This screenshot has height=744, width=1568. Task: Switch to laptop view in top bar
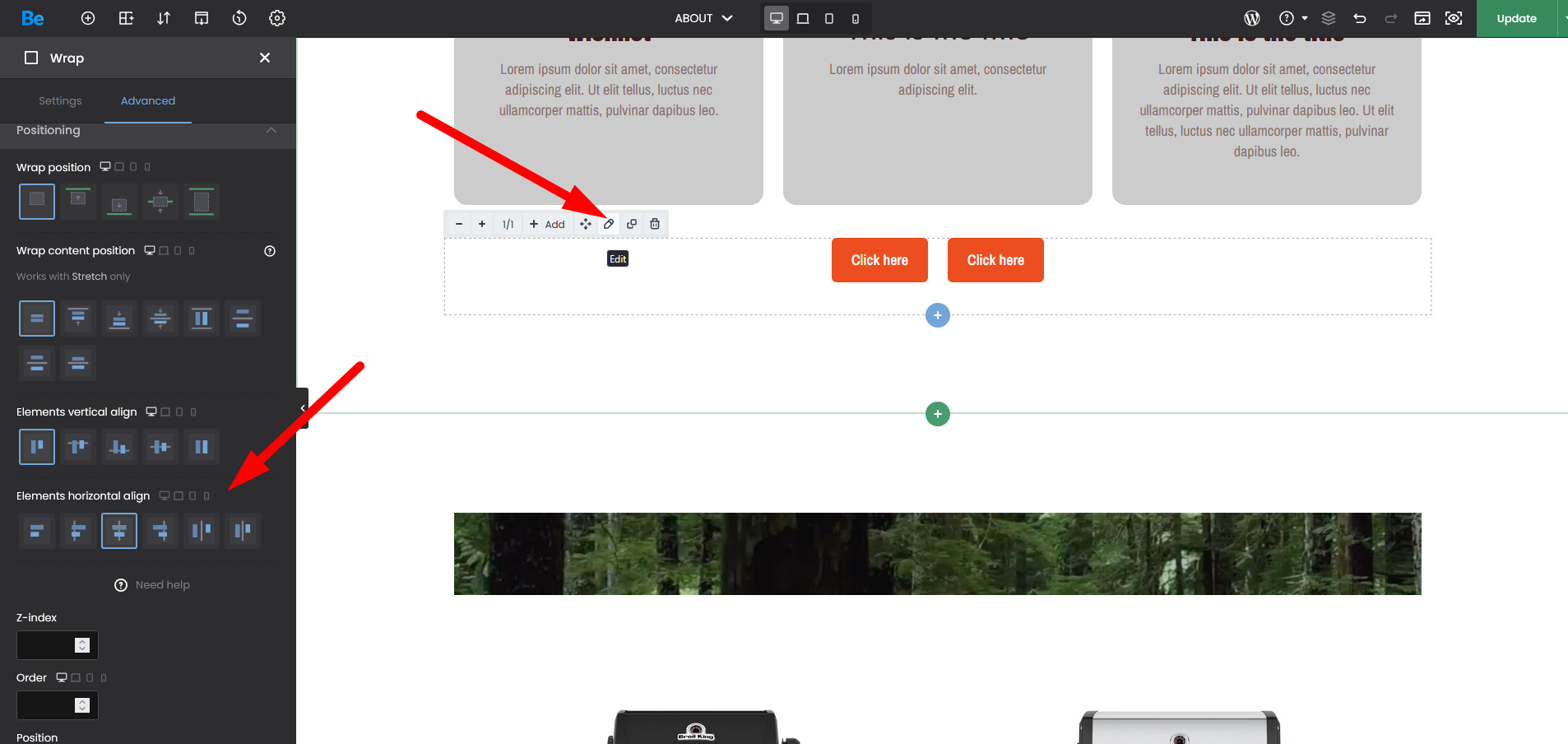[803, 18]
